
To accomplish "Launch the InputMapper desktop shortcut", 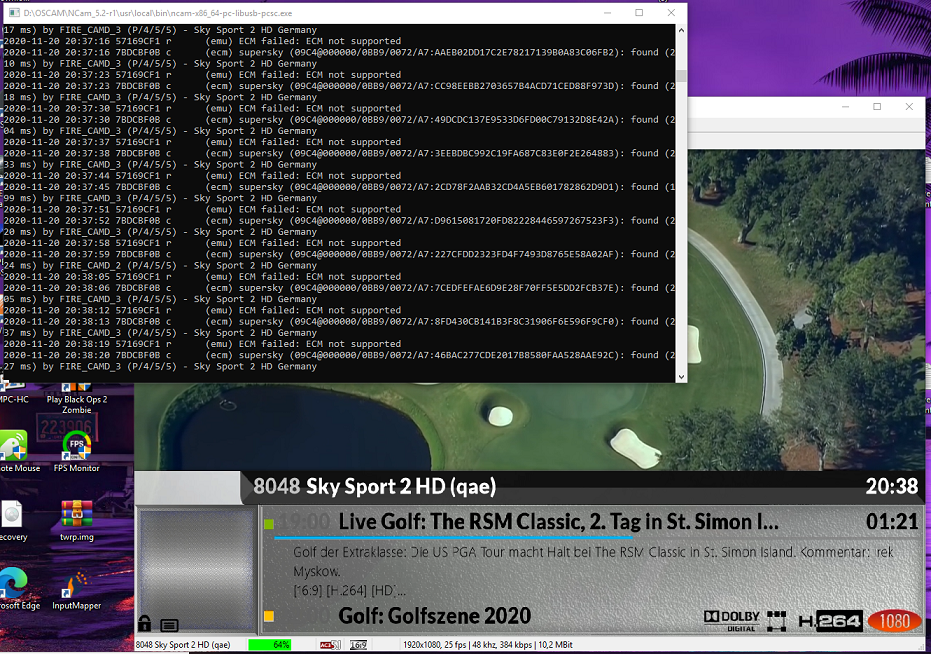I will click(x=77, y=589).
